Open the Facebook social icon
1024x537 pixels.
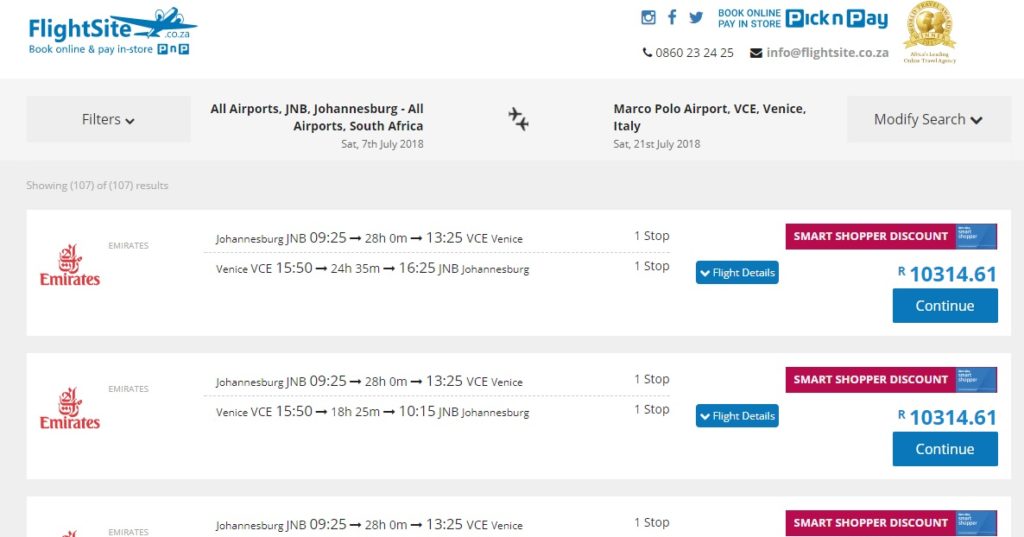672,17
